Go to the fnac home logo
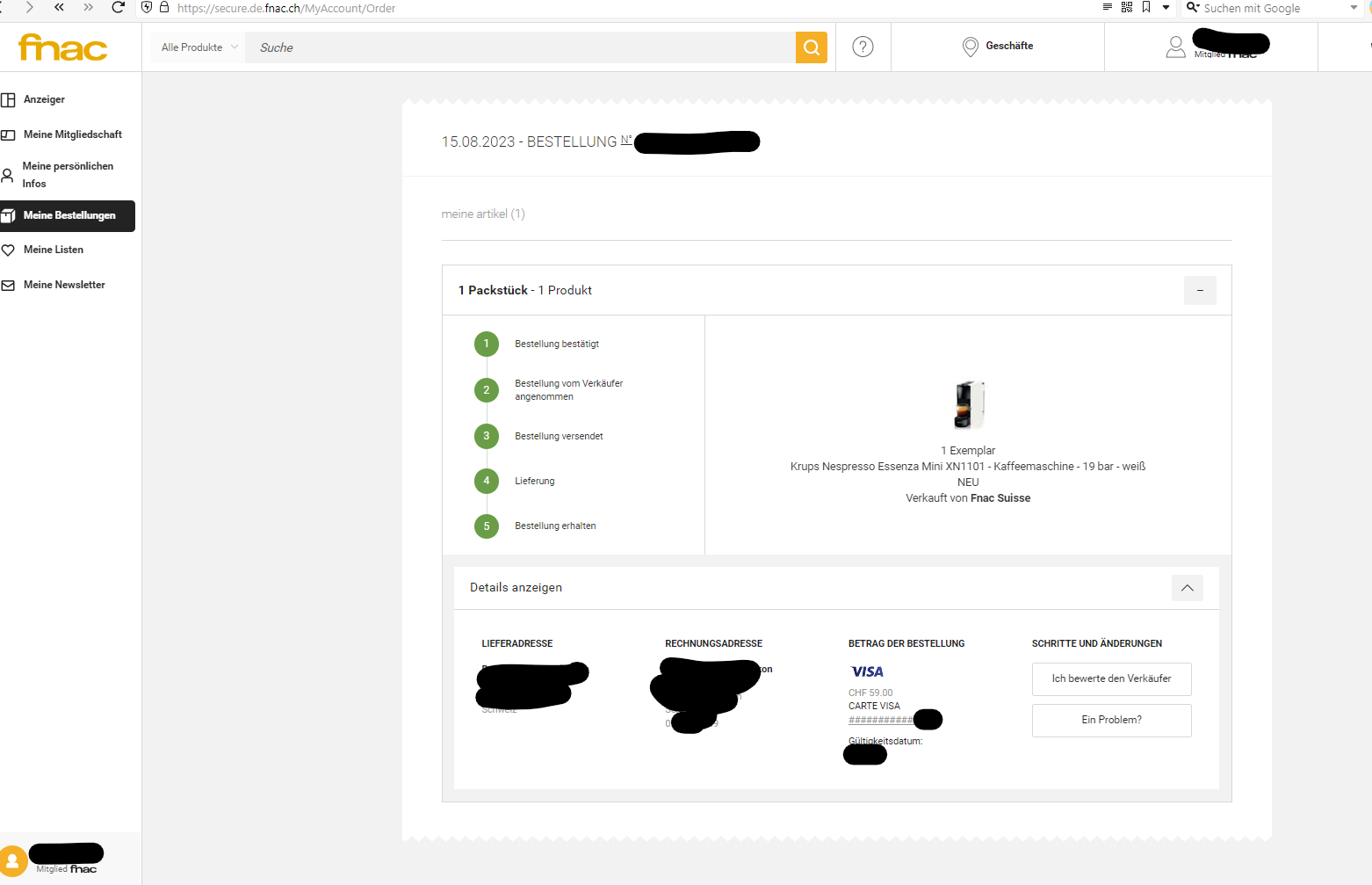The width and height of the screenshot is (1372, 885). click(63, 47)
